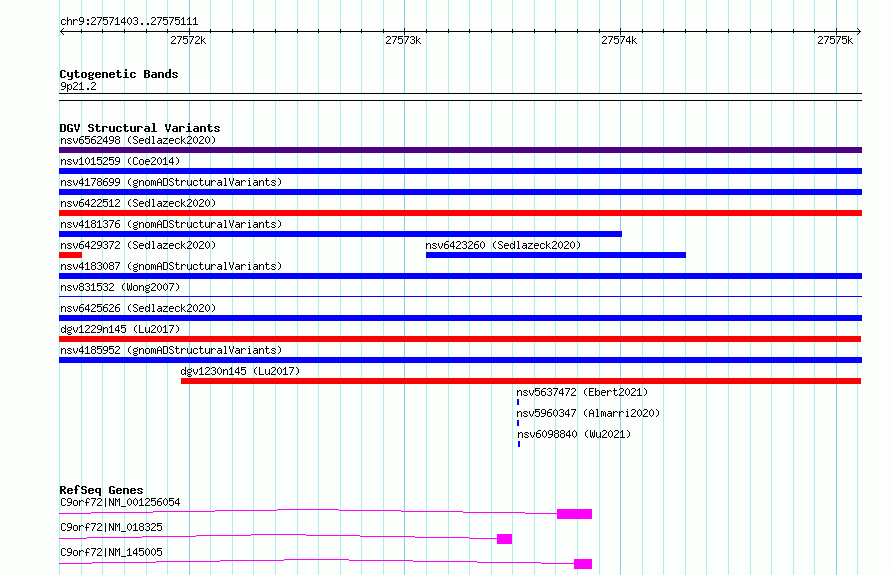890x575 pixels.
Task: Click variant label dgv1230n145 (Lu2017)
Action: pyautogui.click(x=240, y=371)
